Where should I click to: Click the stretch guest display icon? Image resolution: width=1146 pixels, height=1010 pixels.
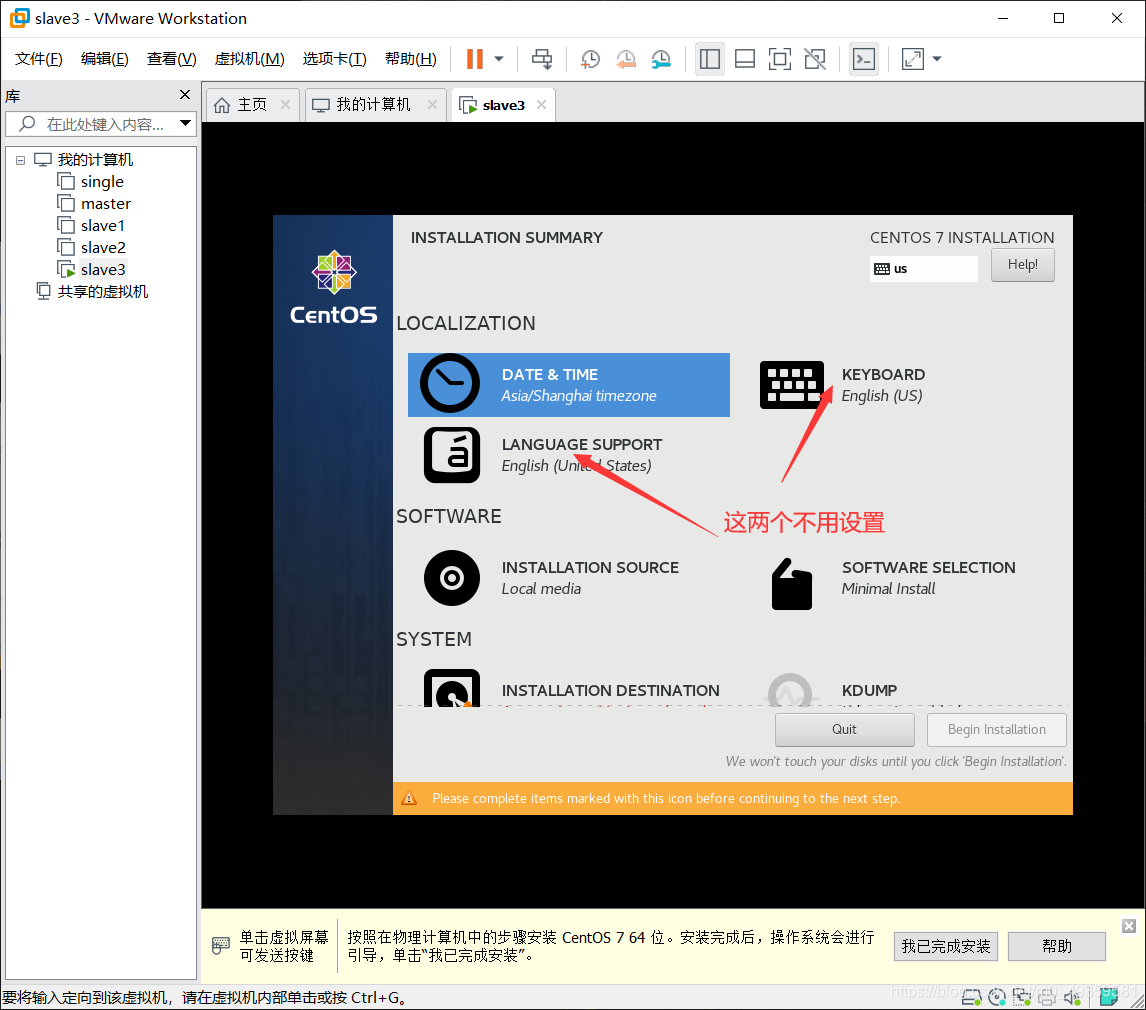coord(913,59)
